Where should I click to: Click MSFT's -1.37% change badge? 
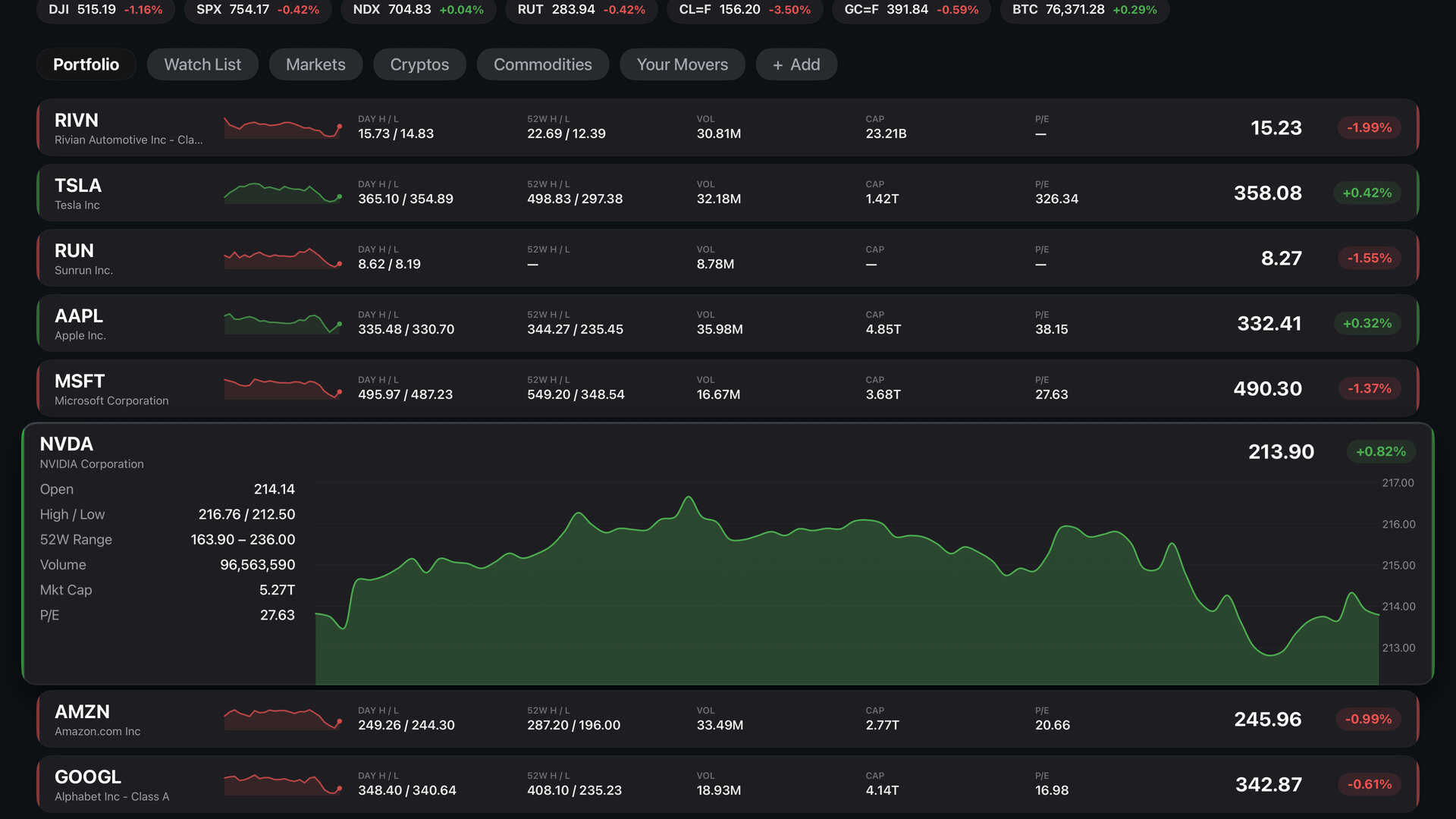click(1369, 388)
